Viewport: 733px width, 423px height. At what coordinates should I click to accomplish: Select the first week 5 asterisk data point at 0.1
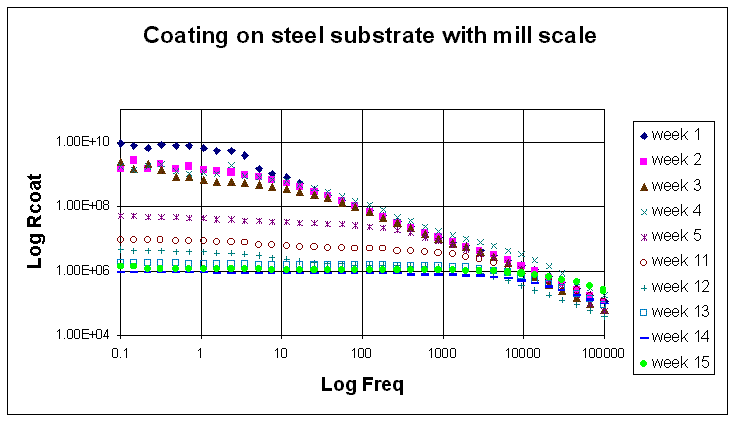121,215
